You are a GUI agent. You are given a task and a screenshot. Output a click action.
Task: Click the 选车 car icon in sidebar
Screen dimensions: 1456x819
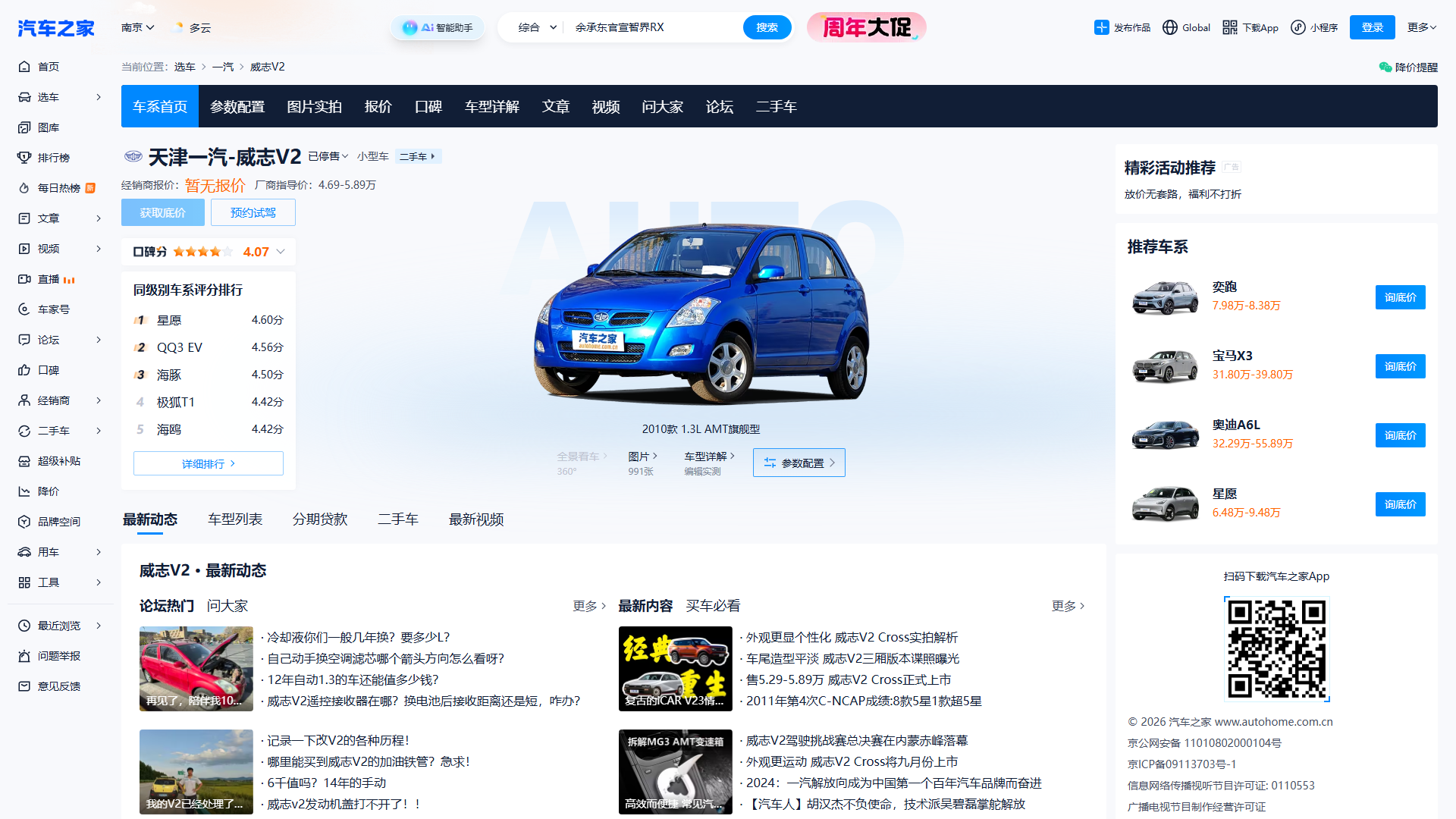(x=24, y=97)
